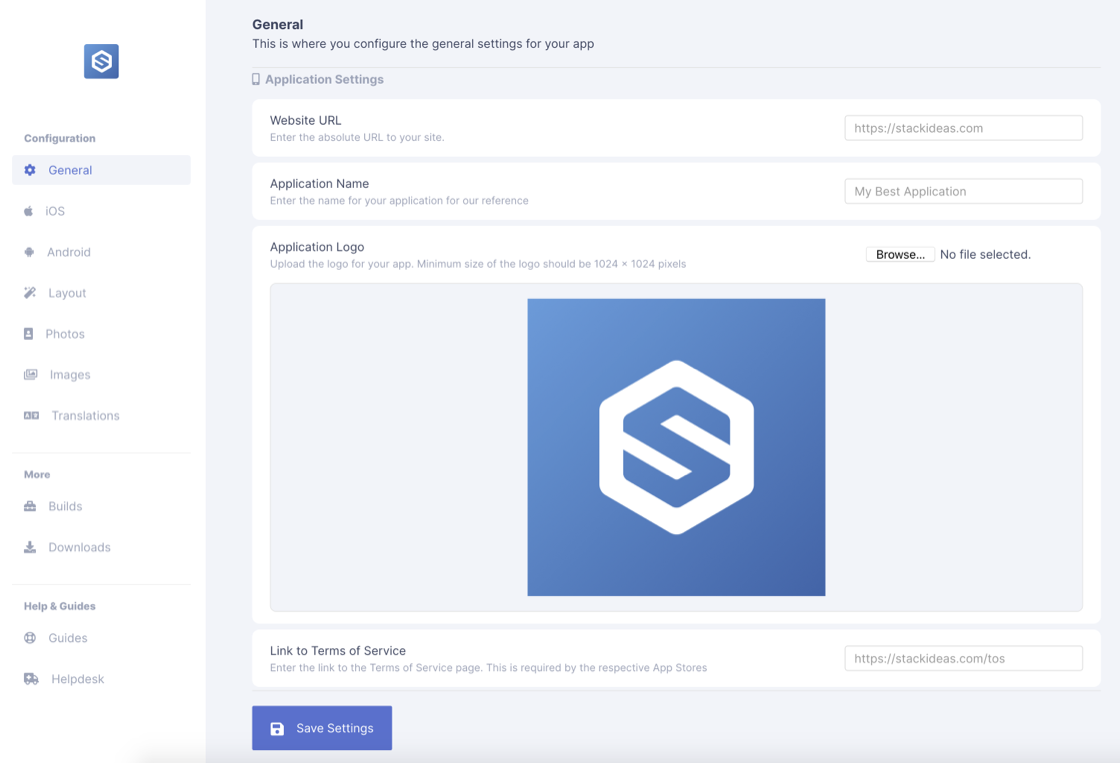Click the application logo preview image
The image size is (1120, 764).
676,447
